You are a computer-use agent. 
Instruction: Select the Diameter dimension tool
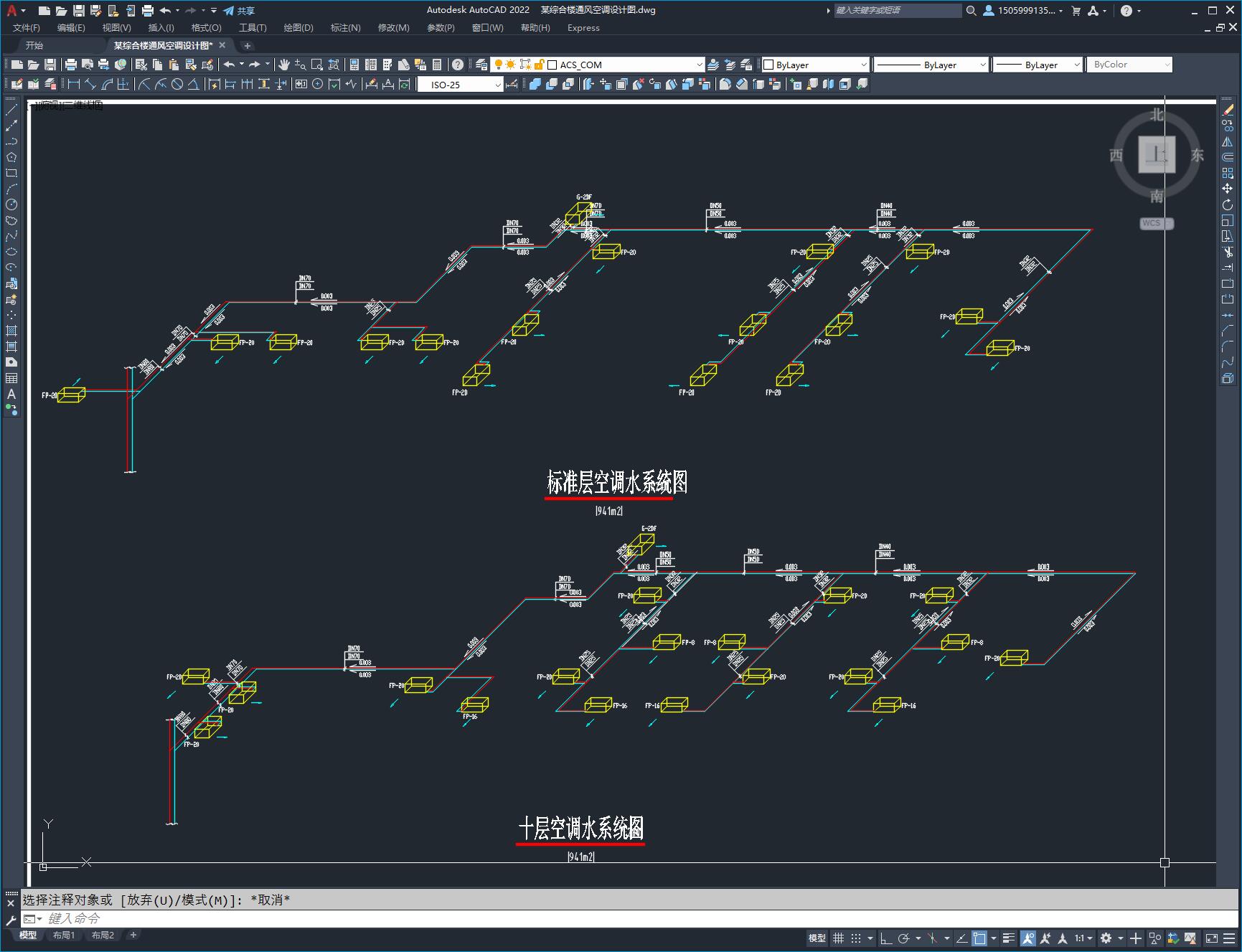pyautogui.click(x=177, y=84)
